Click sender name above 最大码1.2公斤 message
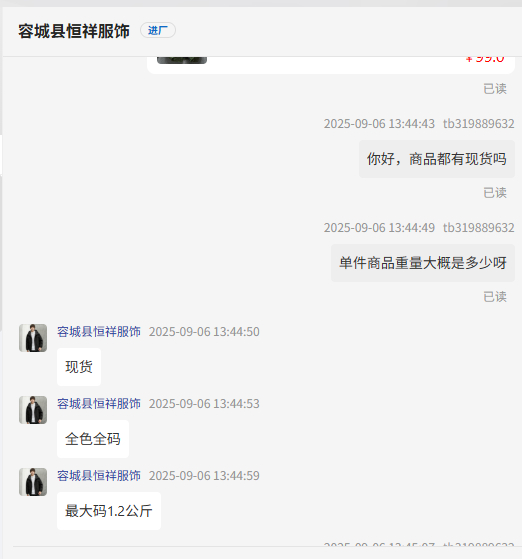 [x=99, y=476]
